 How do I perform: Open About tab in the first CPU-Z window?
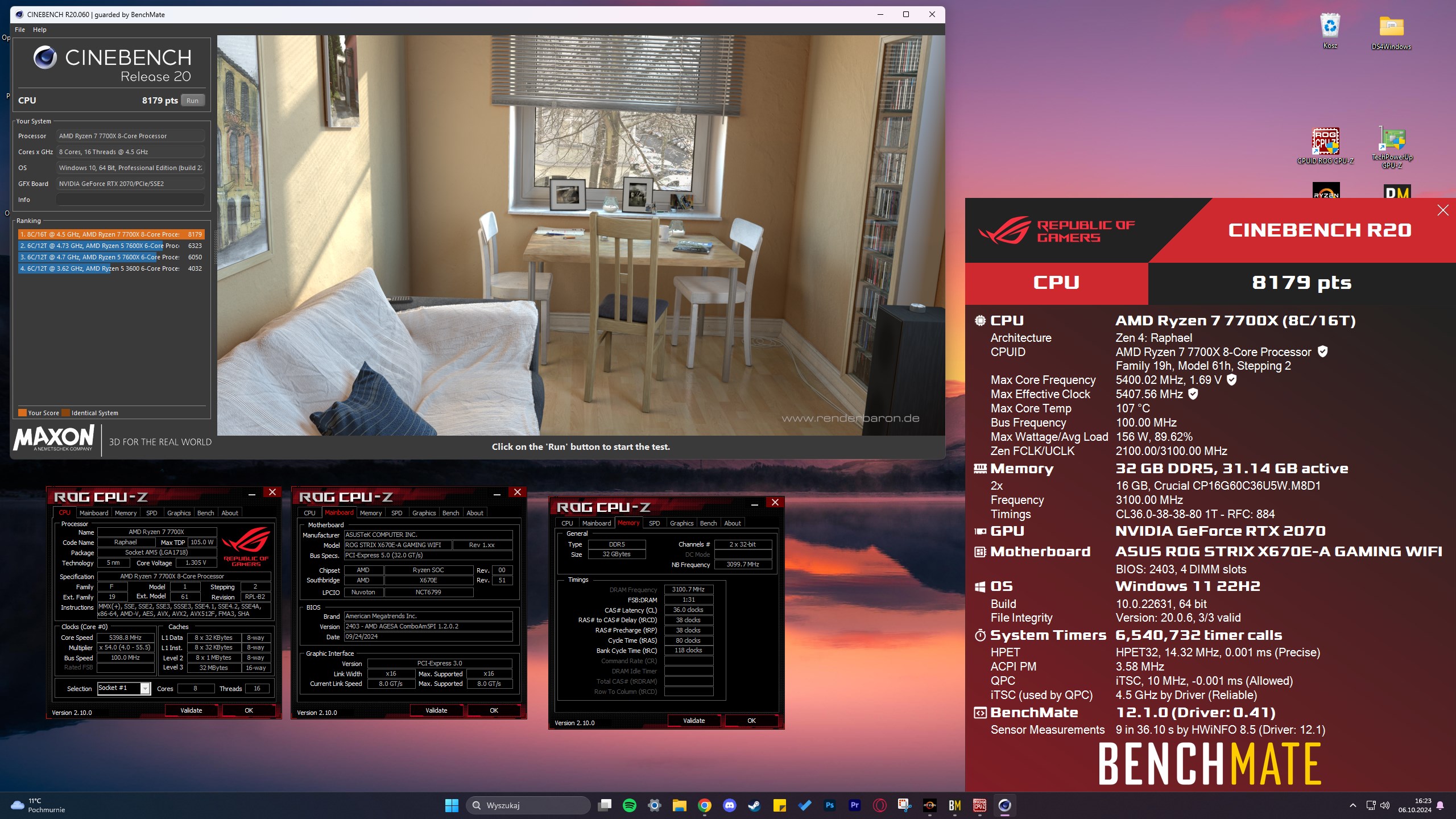coord(230,513)
